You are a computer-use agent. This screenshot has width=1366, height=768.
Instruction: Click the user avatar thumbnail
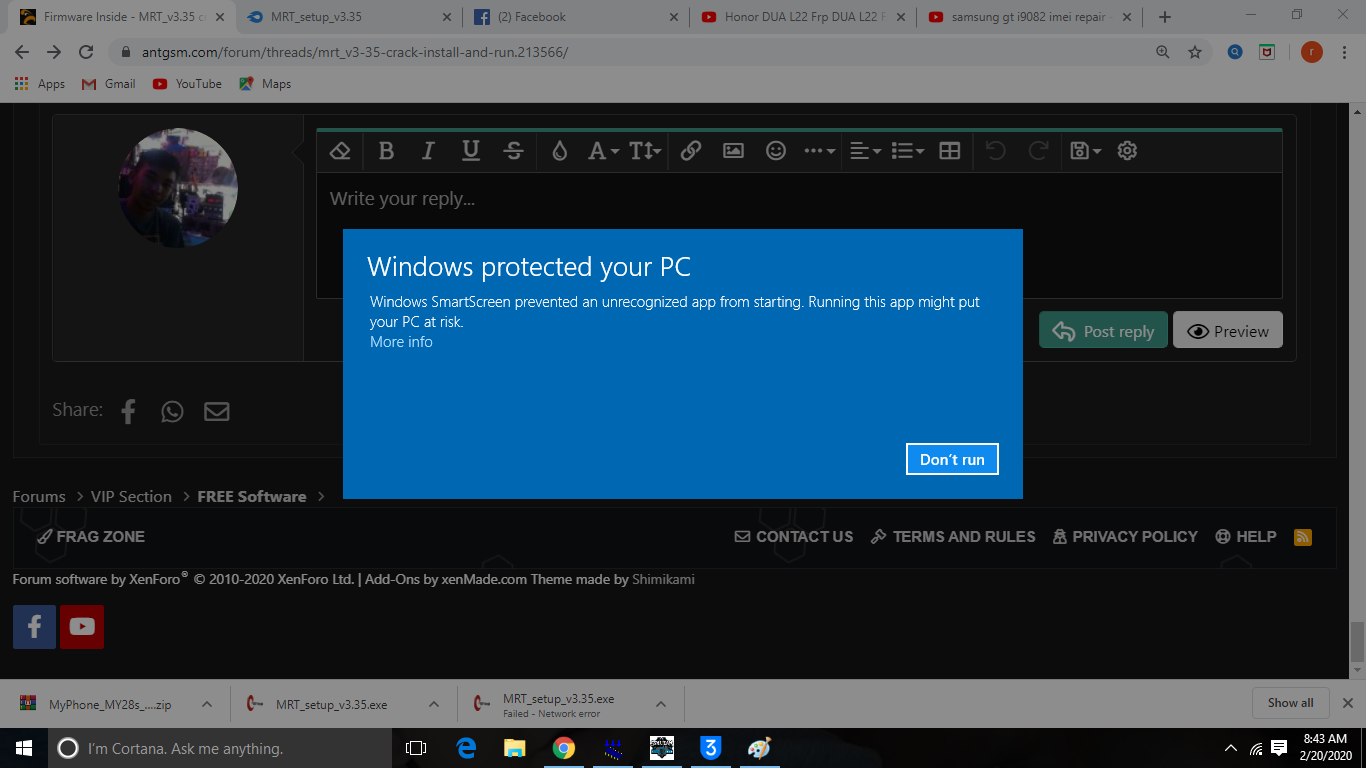pos(178,187)
